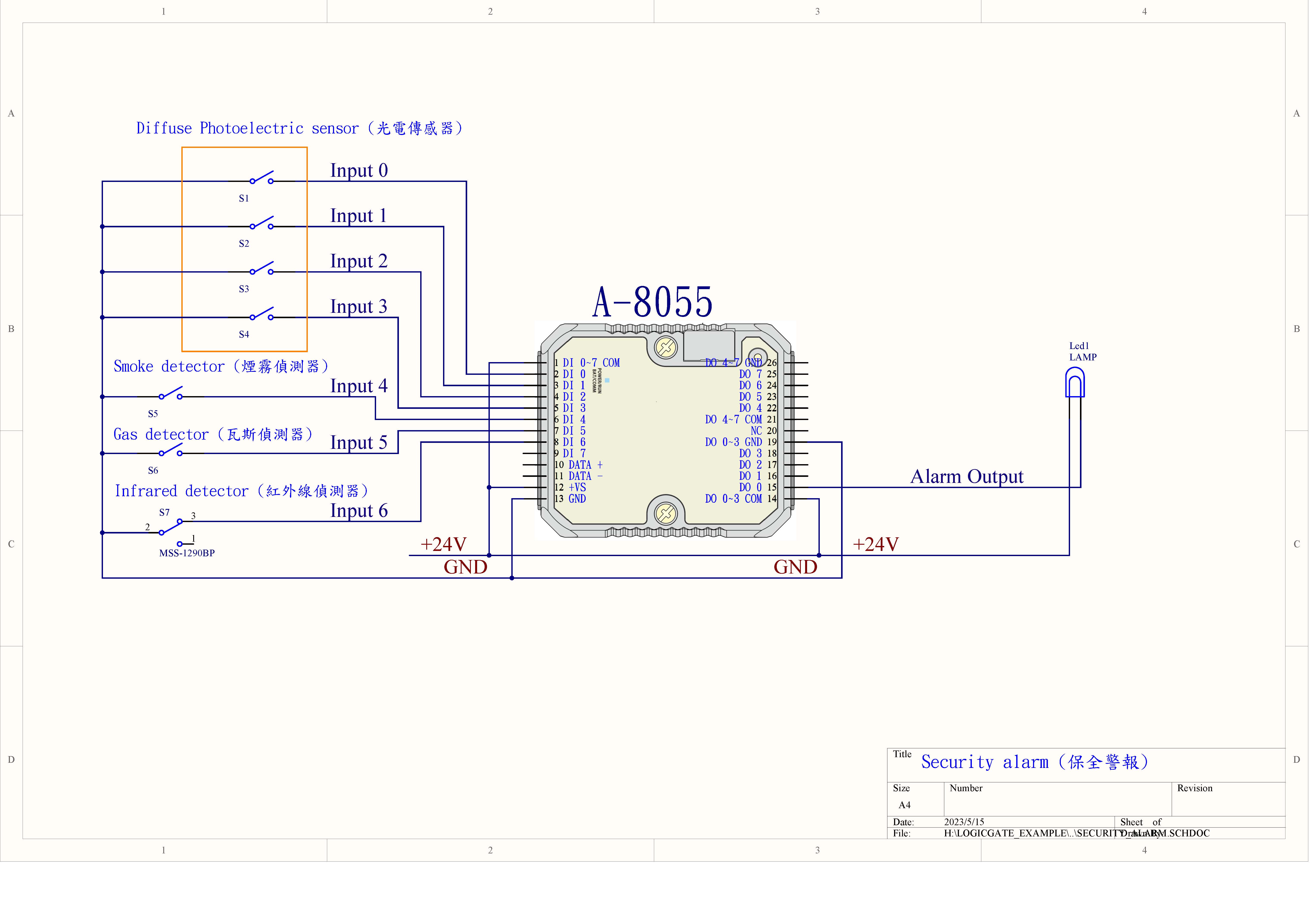The image size is (1310, 924).
Task: Click the Revision field in title block
Action: pyautogui.click(x=1228, y=799)
